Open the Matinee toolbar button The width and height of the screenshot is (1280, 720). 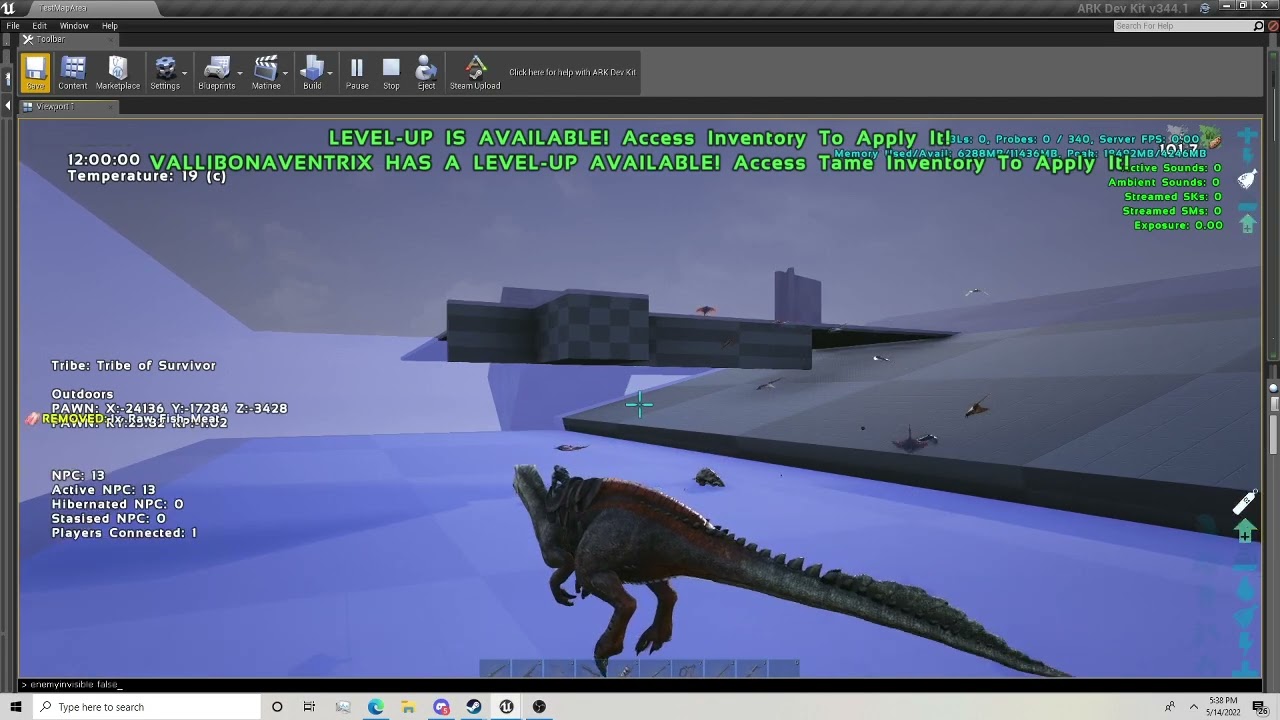(x=266, y=72)
